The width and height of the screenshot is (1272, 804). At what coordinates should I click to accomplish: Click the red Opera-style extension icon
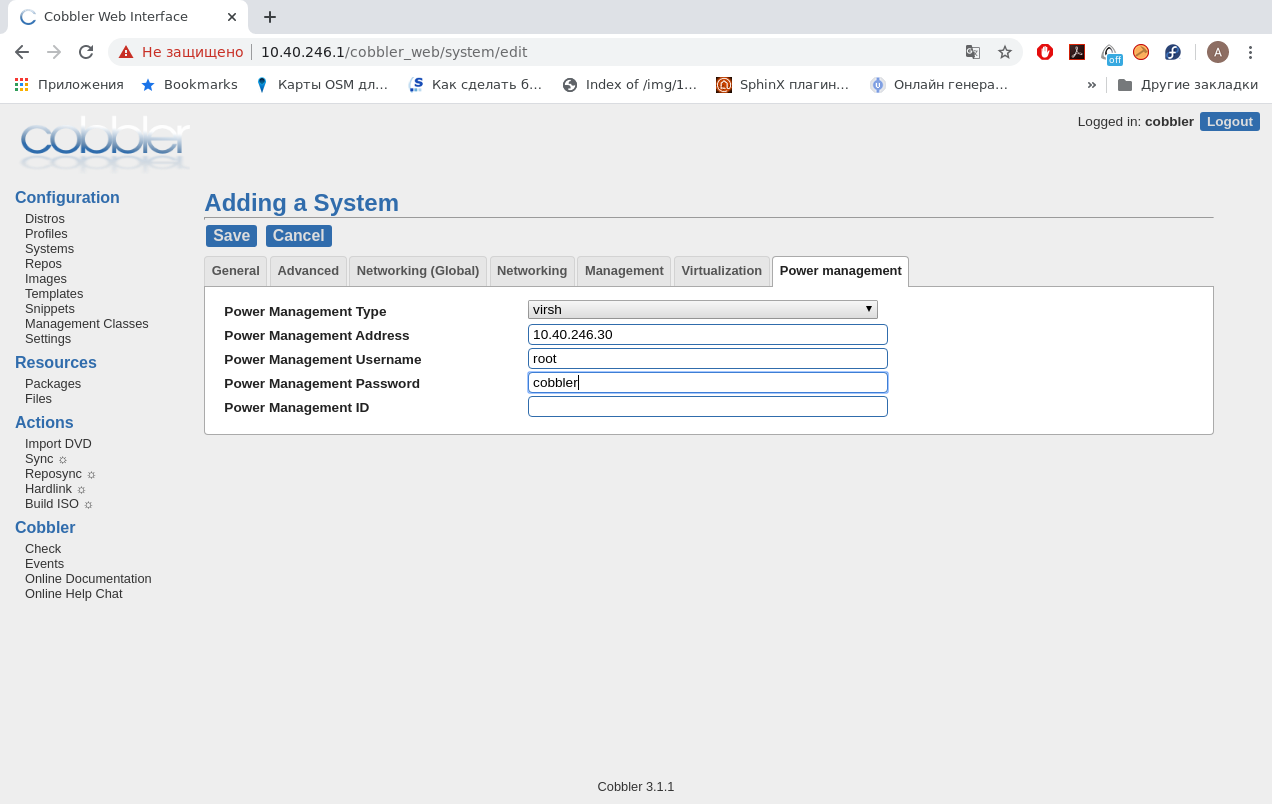[x=1045, y=52]
